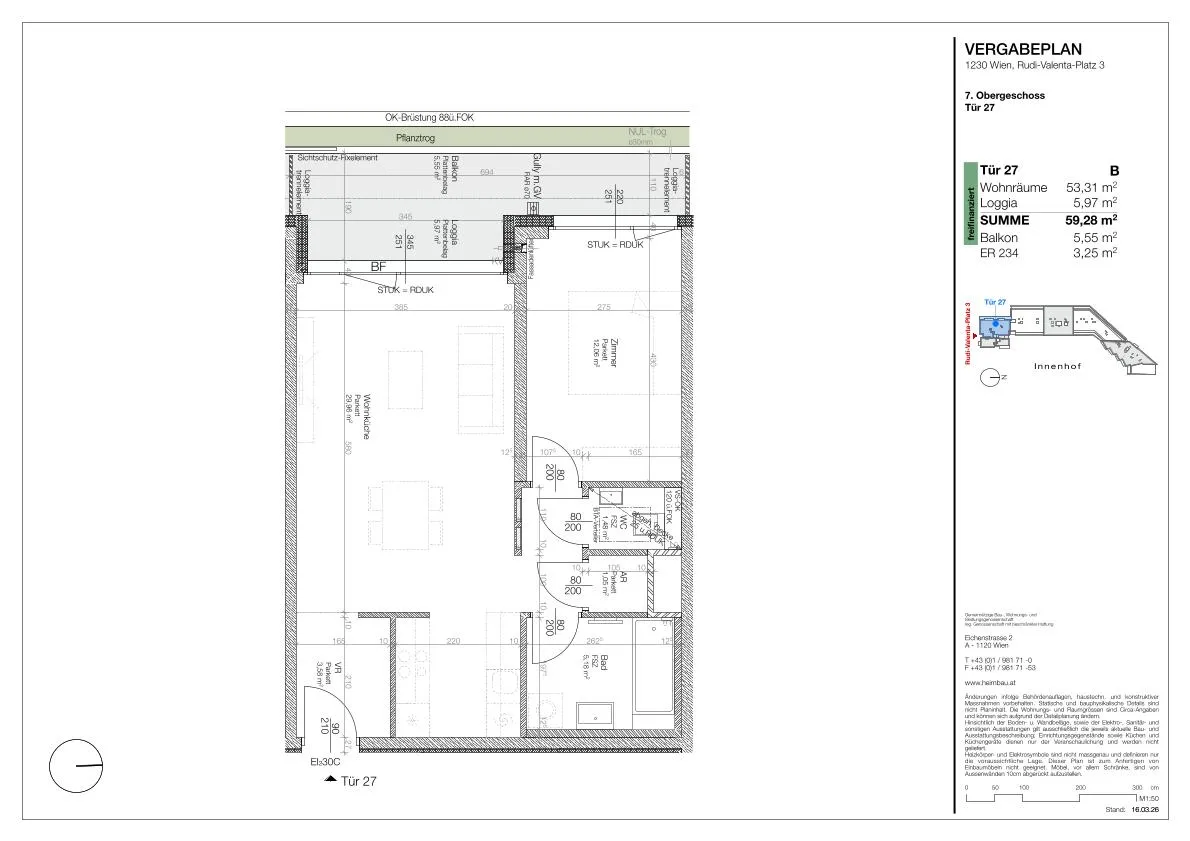This screenshot has height=841, width=1190.
Task: Click the M1:50 scale label
Action: [x=1148, y=798]
